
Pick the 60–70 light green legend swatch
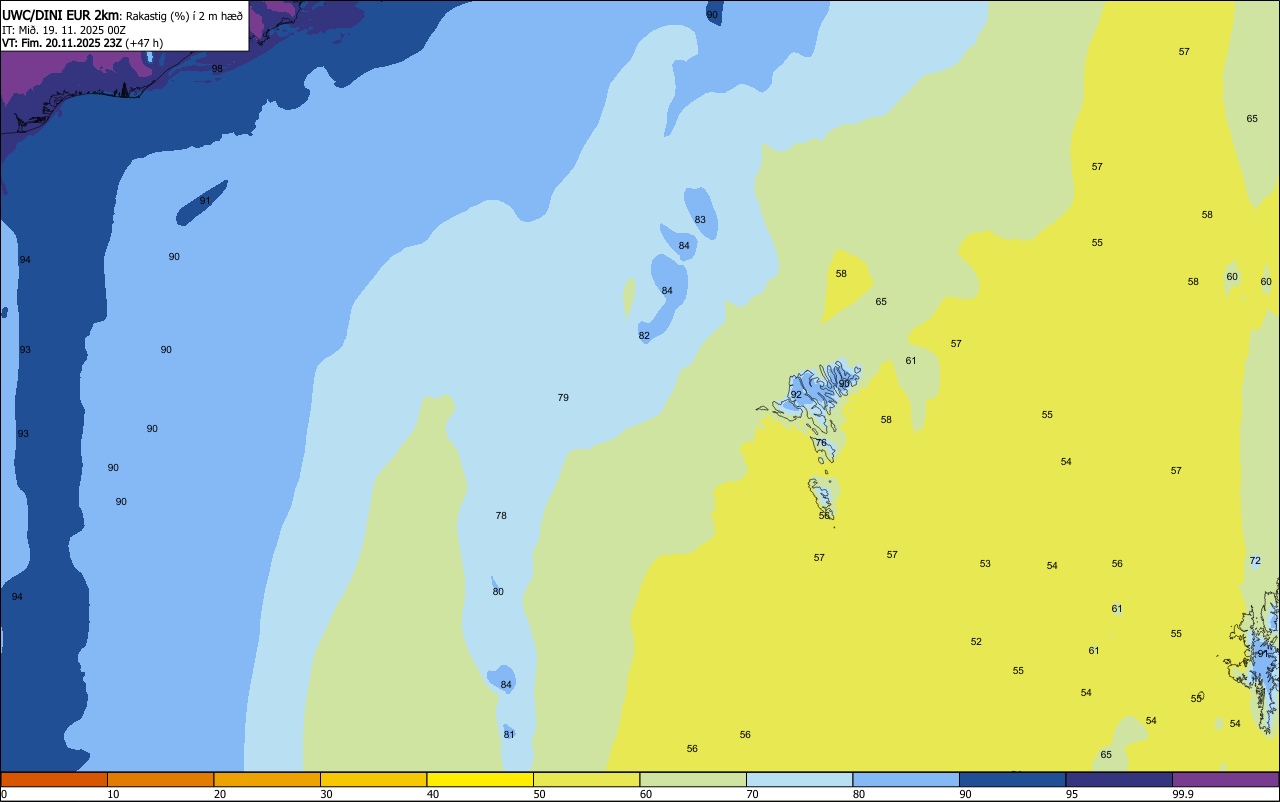[693, 779]
